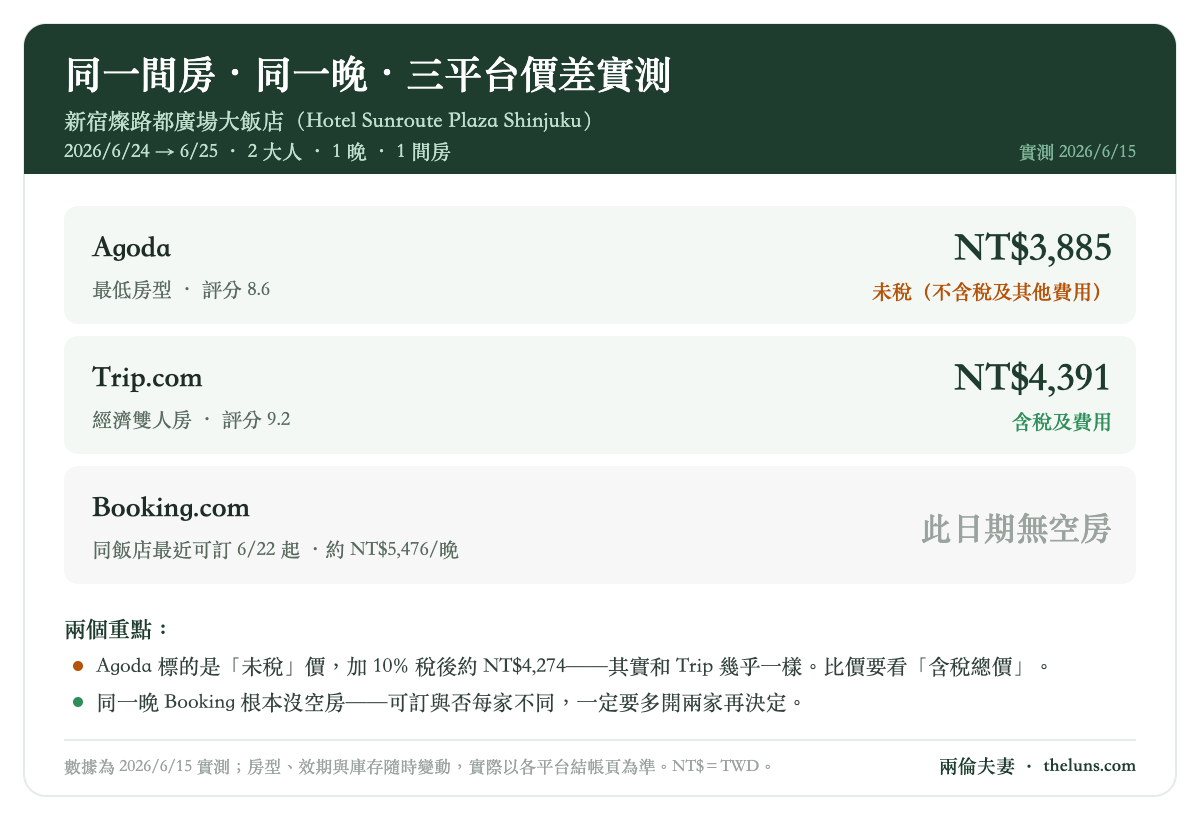Click Trip.com's 經濟雙人房・評分 9.2 line
This screenshot has width=1200, height=820.
[x=191, y=420]
